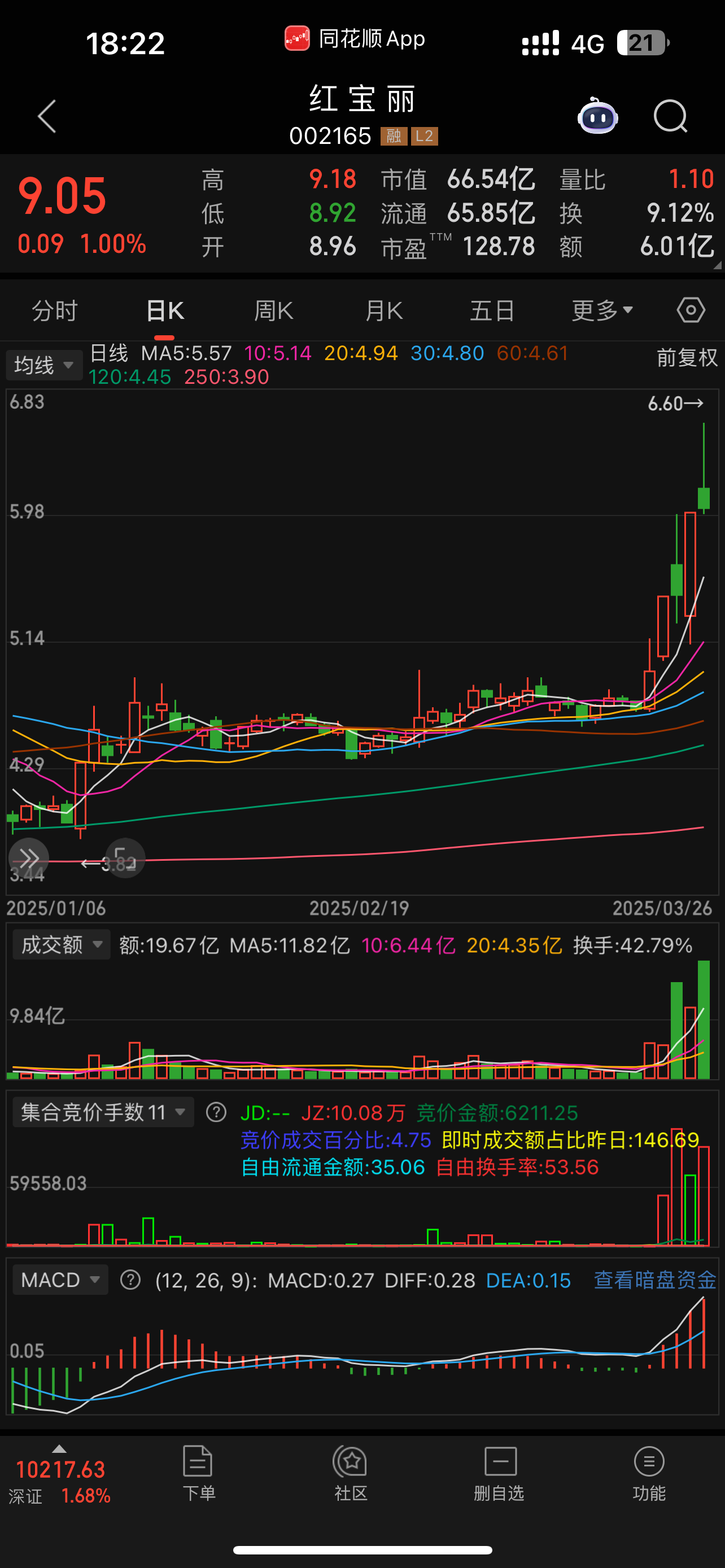
Task: Tap the 红宝丽 stock title
Action: point(363,99)
